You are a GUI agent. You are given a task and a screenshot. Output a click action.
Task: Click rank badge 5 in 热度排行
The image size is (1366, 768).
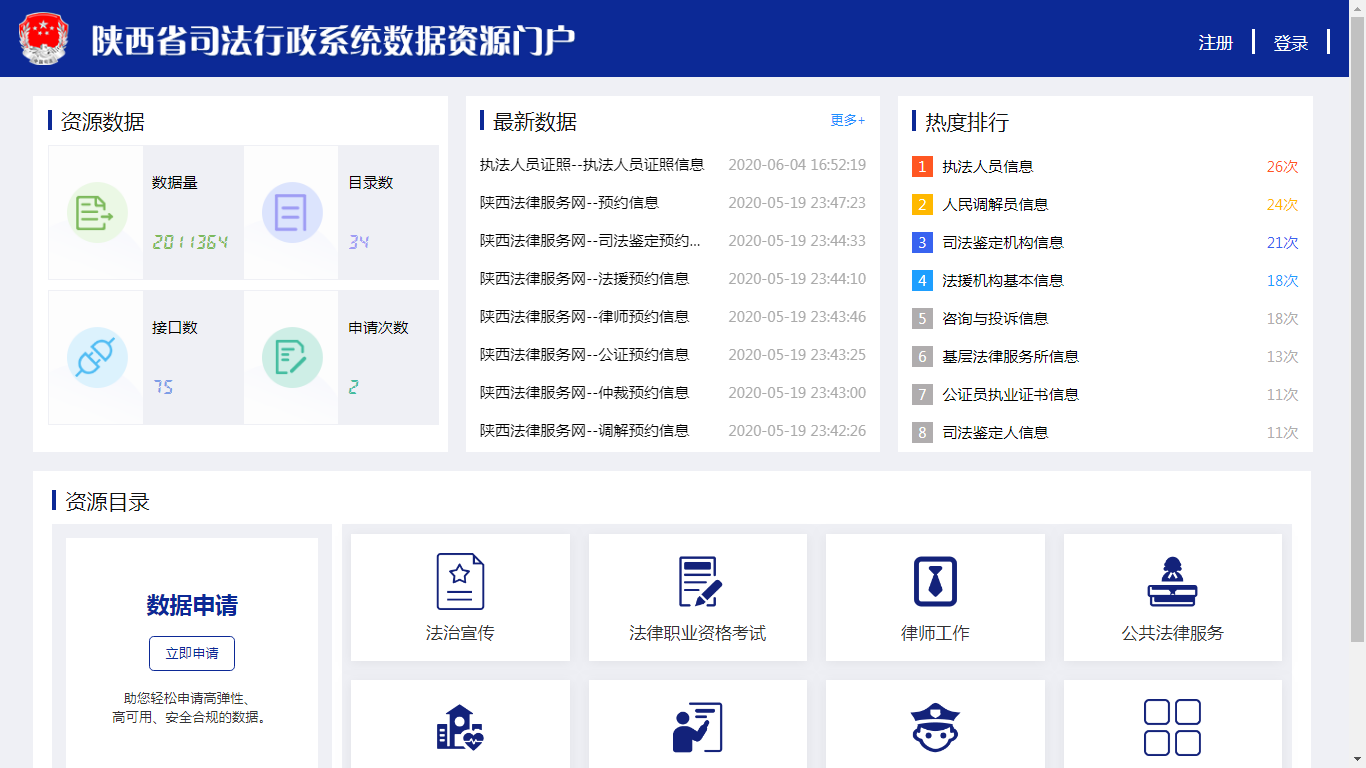922,318
